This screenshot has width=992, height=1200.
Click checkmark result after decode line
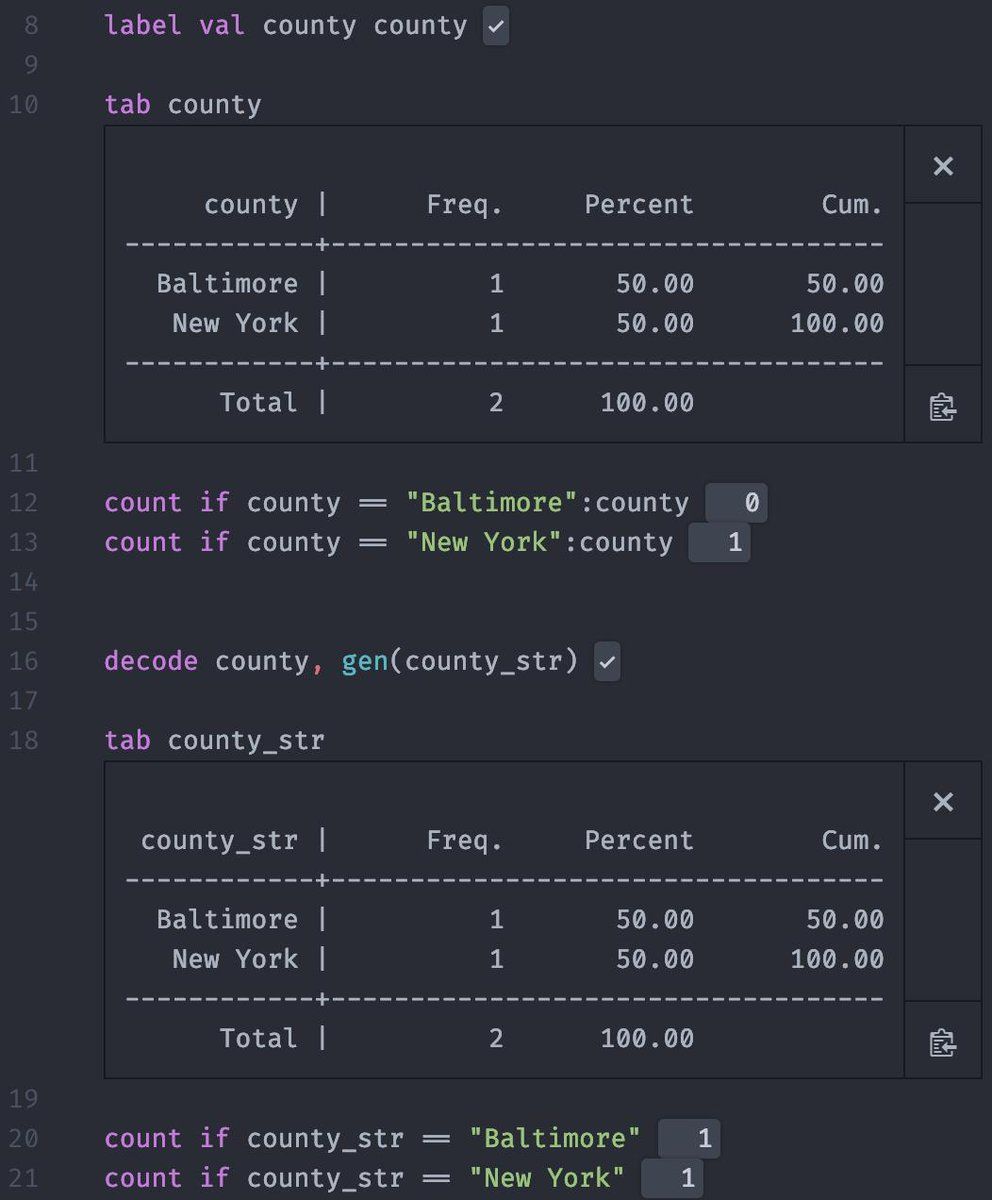click(607, 662)
